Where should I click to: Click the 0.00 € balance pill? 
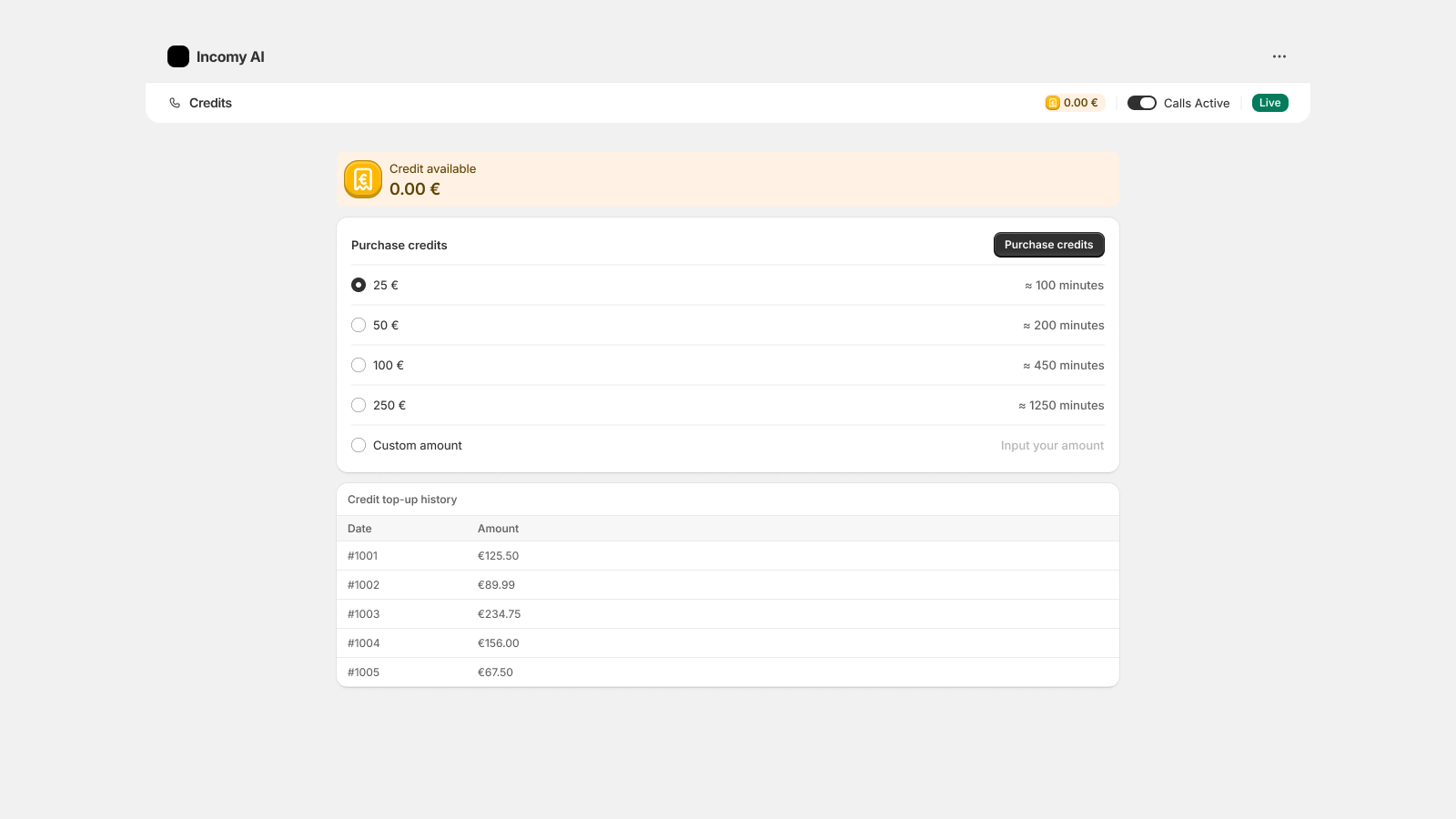[x=1074, y=103]
